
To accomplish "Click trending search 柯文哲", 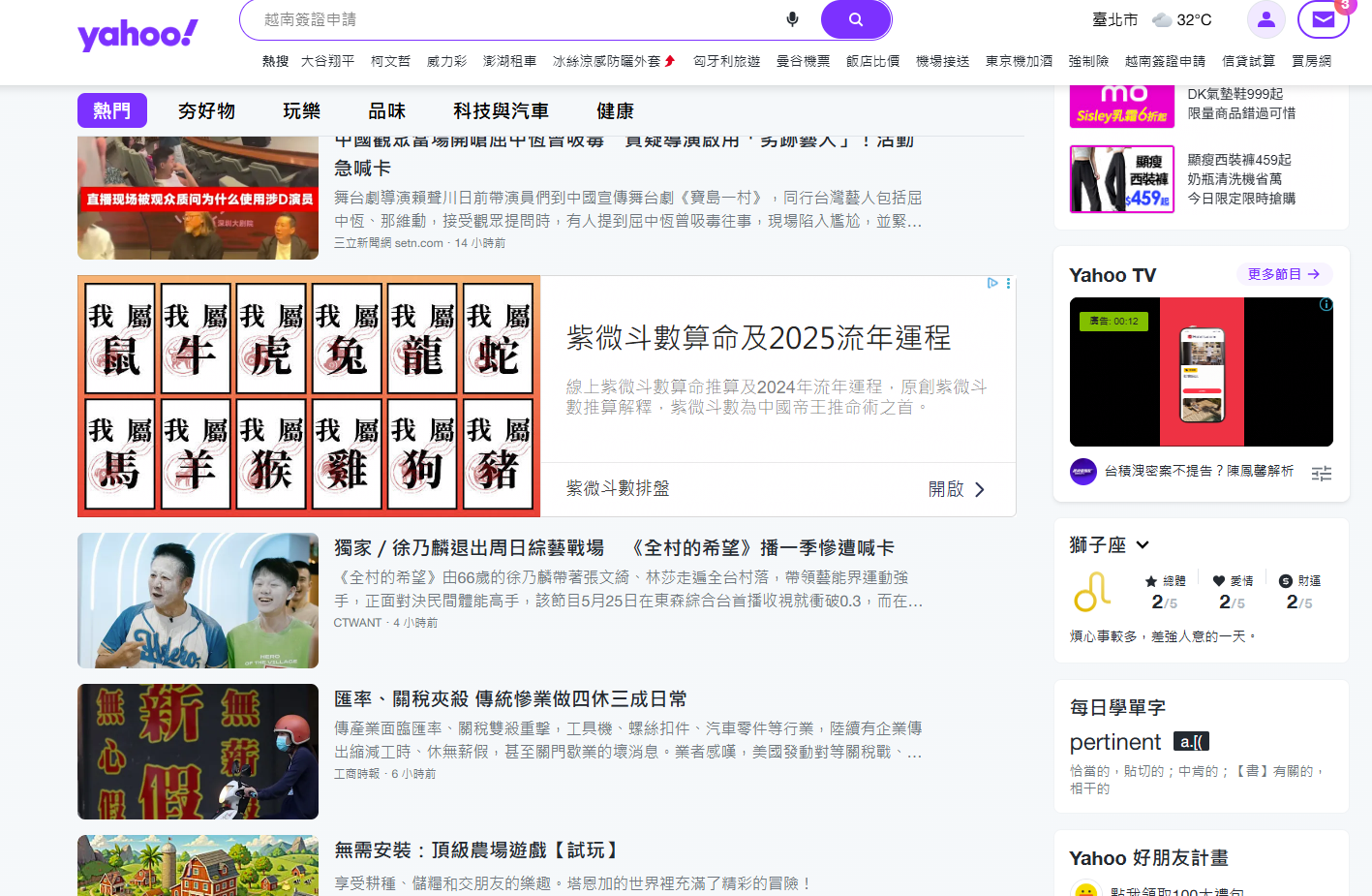I will (x=390, y=61).
